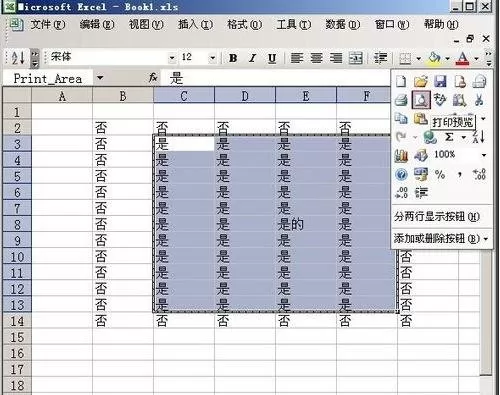Open the 数据(D) menu
This screenshot has height=395, width=500.
coord(343,24)
